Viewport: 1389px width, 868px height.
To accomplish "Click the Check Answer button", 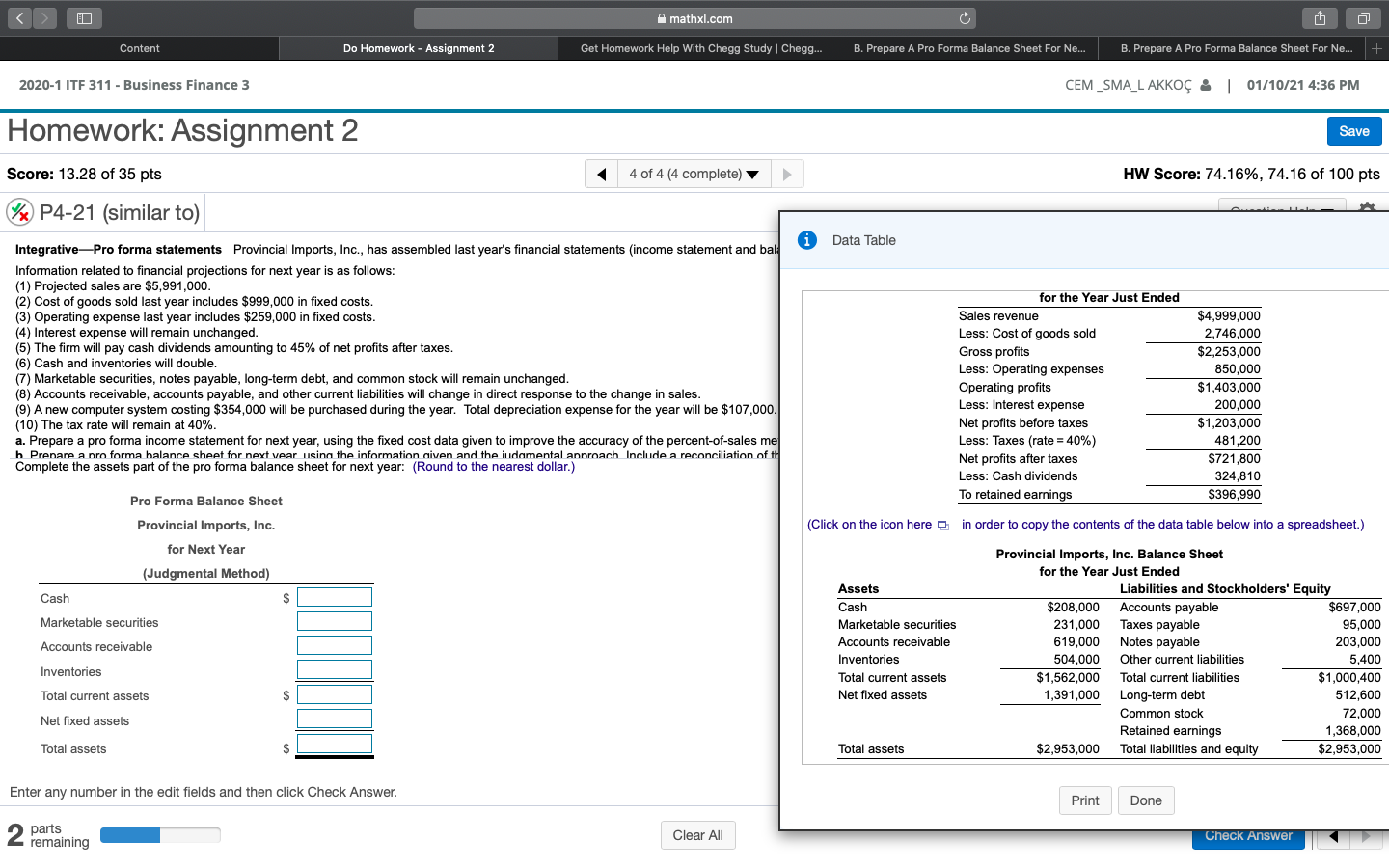I will point(1248,835).
